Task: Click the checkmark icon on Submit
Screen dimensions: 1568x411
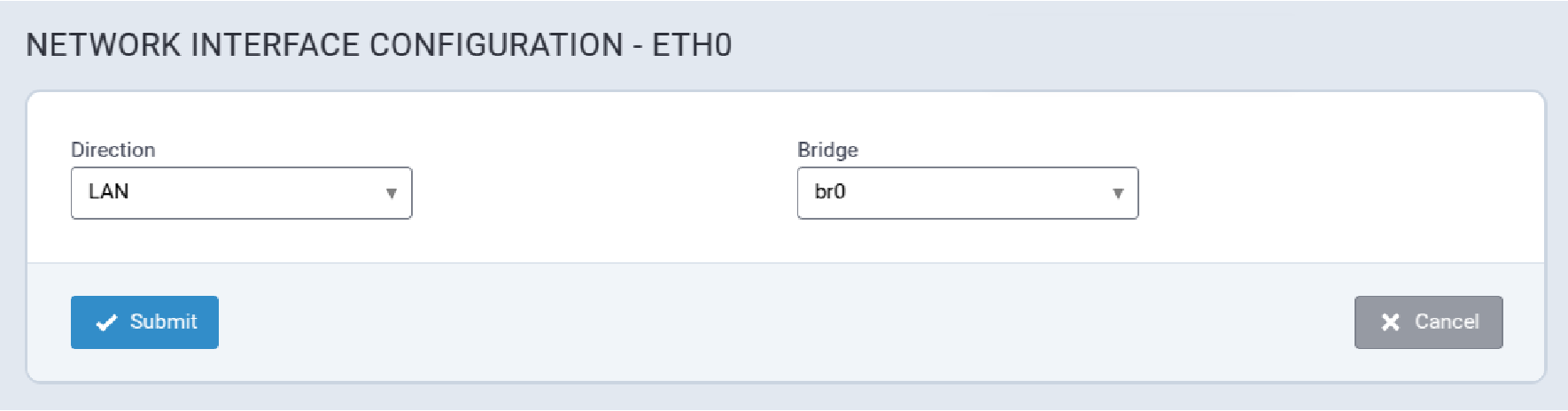Action: coord(106,322)
